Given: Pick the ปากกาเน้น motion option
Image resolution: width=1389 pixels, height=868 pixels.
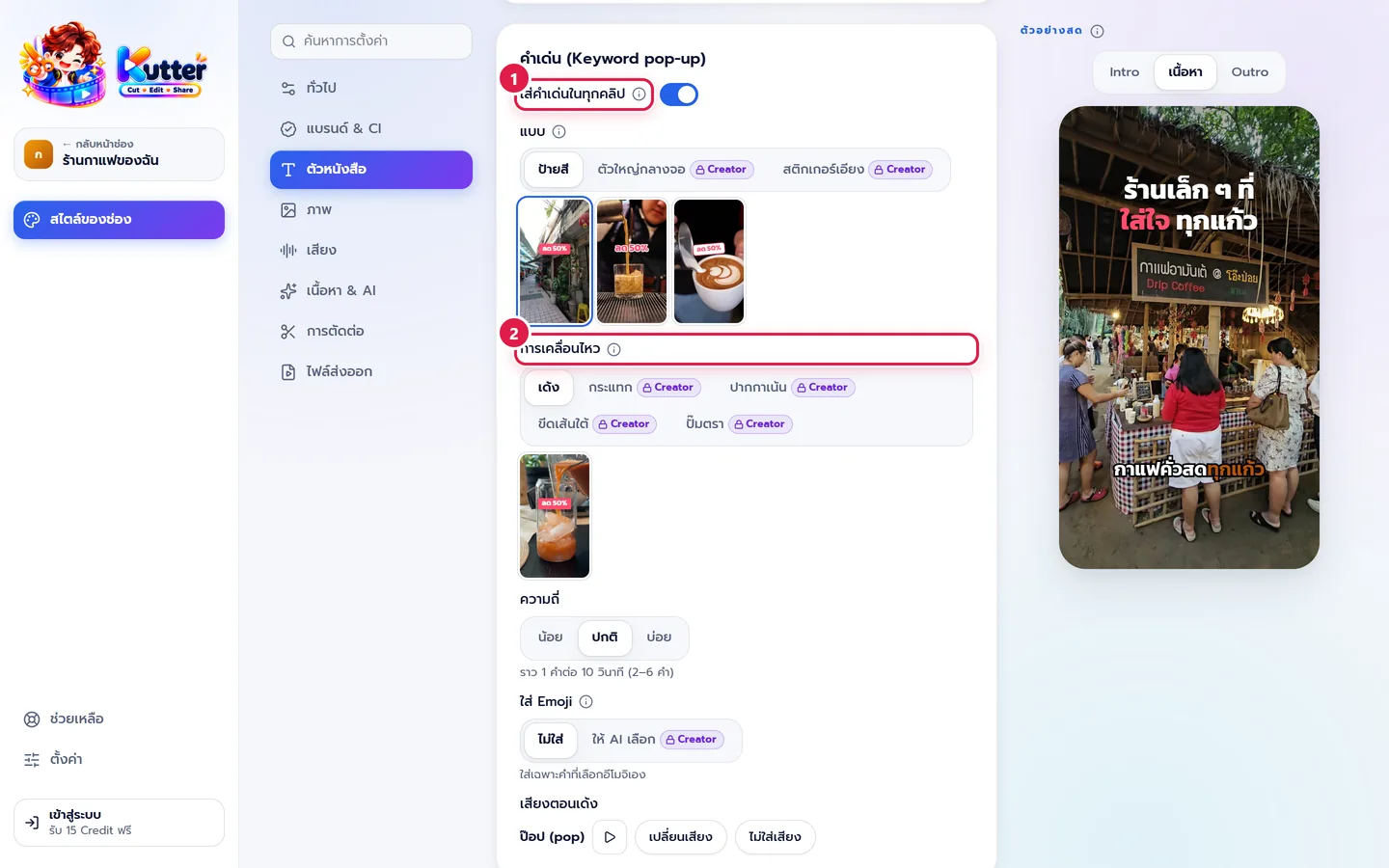Looking at the screenshot, I should (792, 388).
